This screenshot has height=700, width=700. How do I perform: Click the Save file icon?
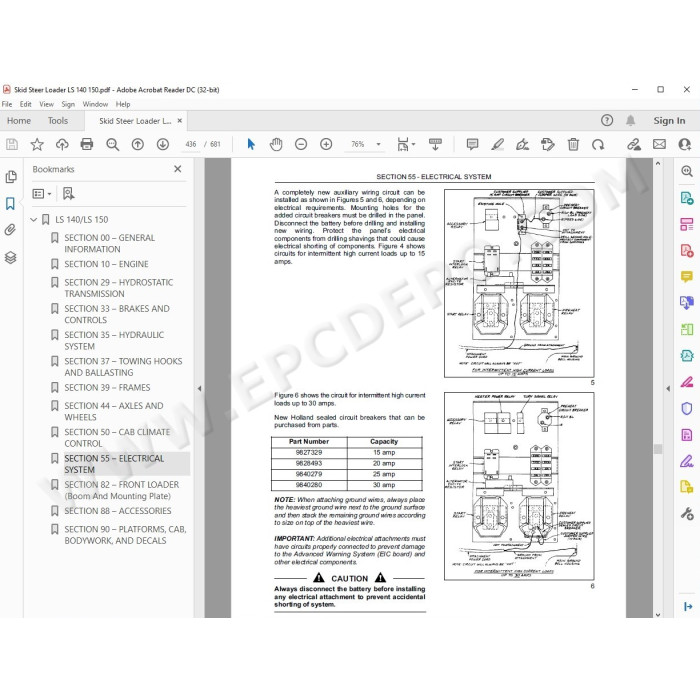pyautogui.click(x=12, y=144)
